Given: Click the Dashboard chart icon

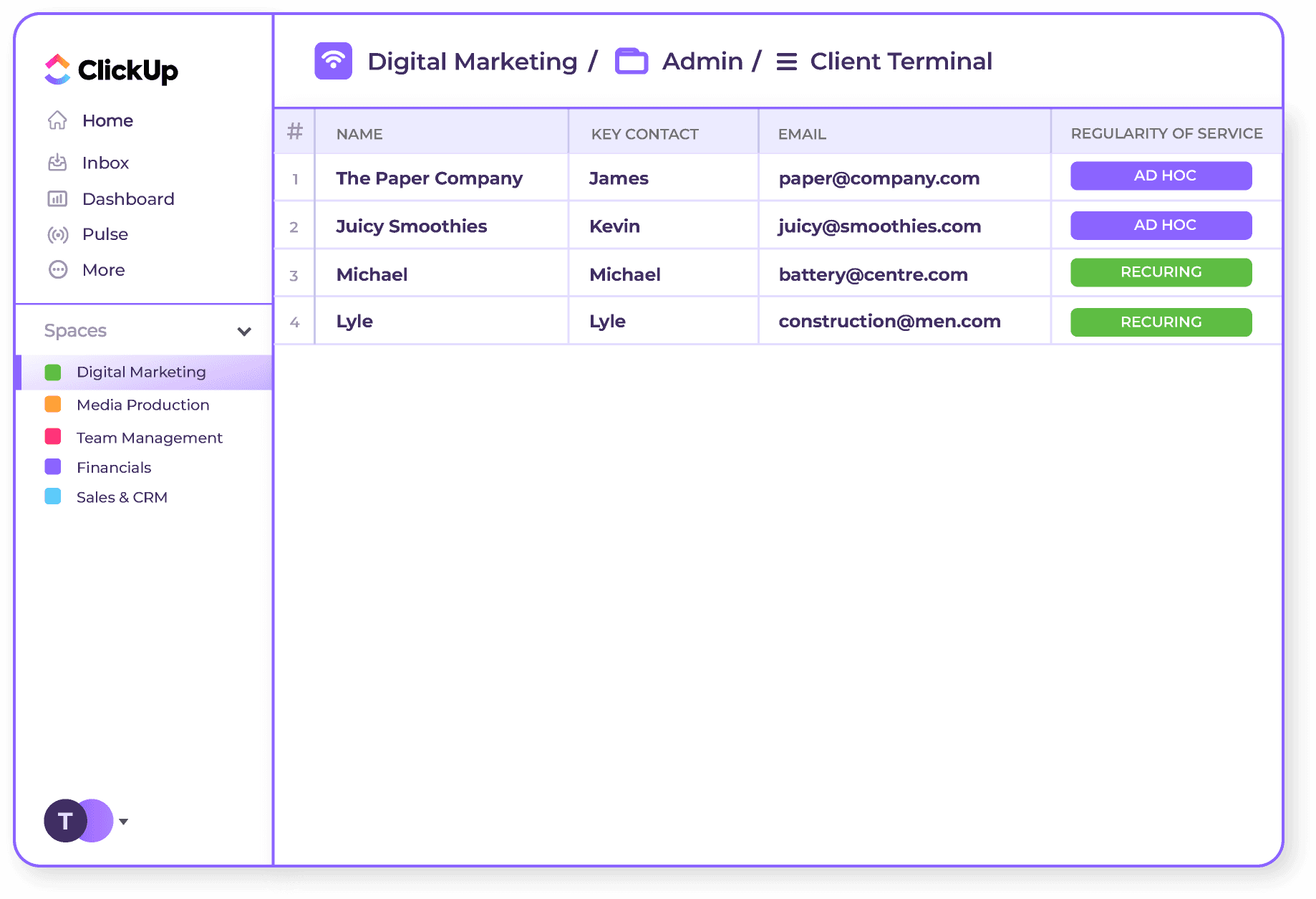Looking at the screenshot, I should [x=57, y=198].
